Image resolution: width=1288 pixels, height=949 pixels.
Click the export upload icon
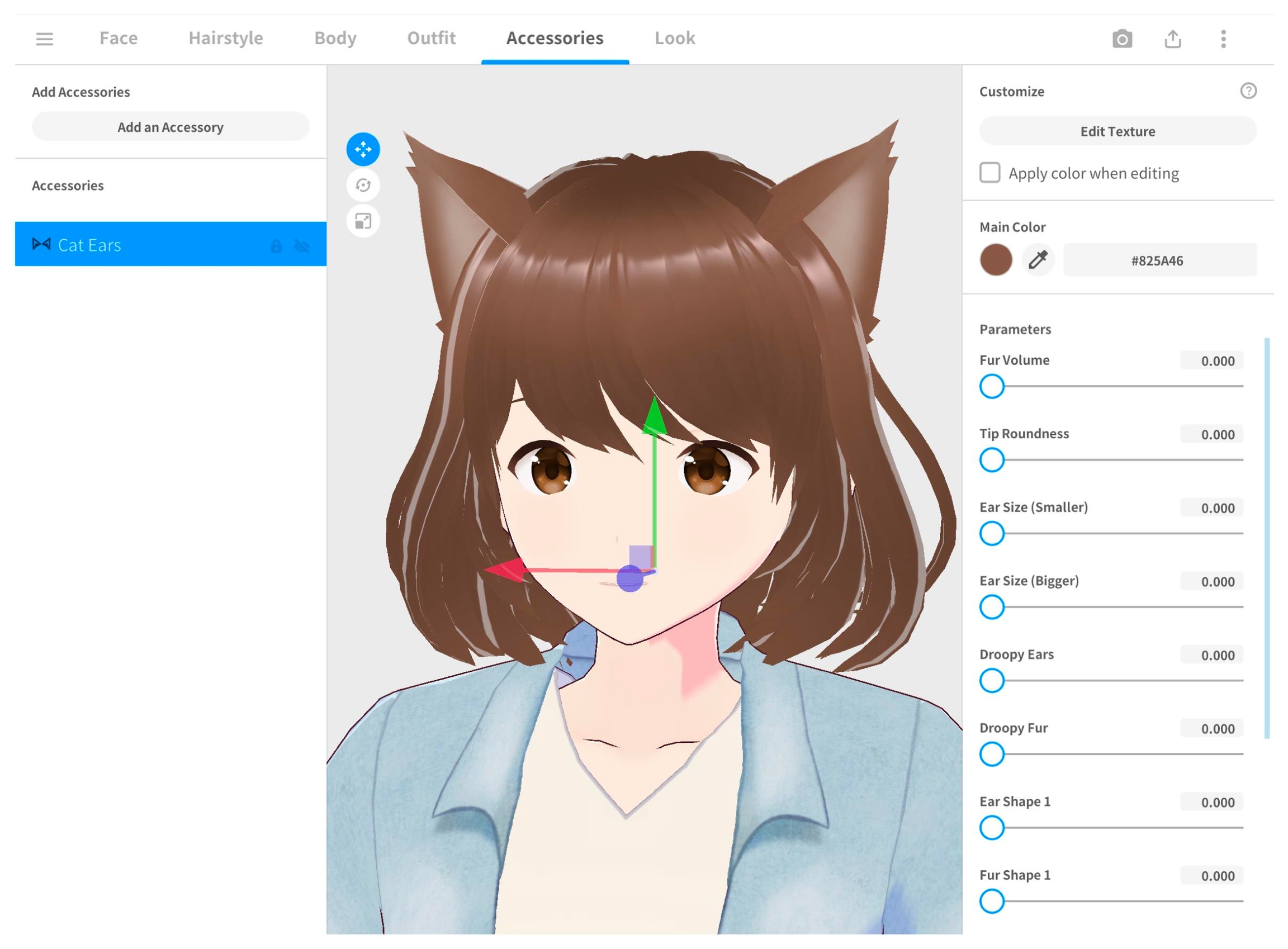point(1172,39)
